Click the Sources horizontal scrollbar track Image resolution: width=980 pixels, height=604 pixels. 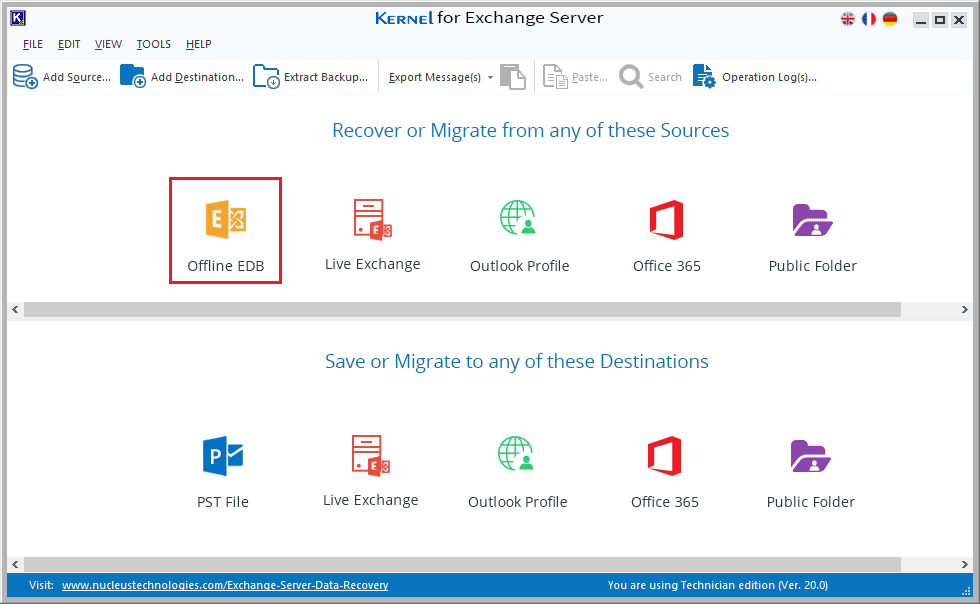[462, 310]
